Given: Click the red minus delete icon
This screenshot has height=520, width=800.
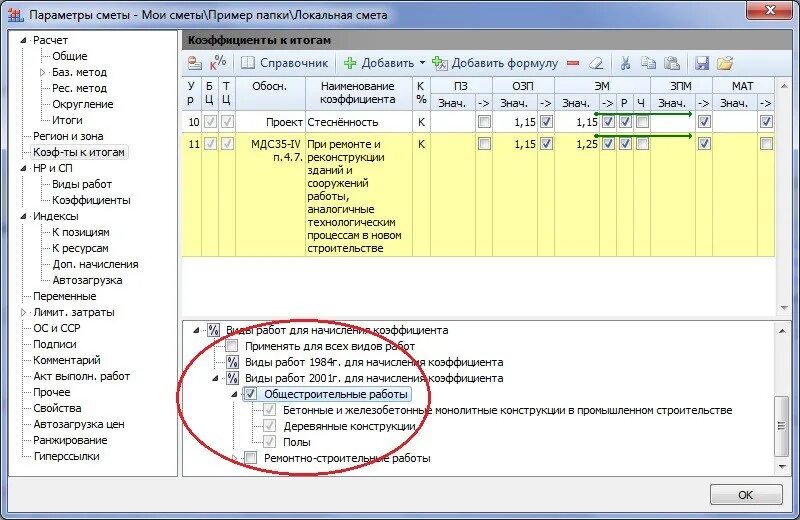Looking at the screenshot, I should 573,63.
